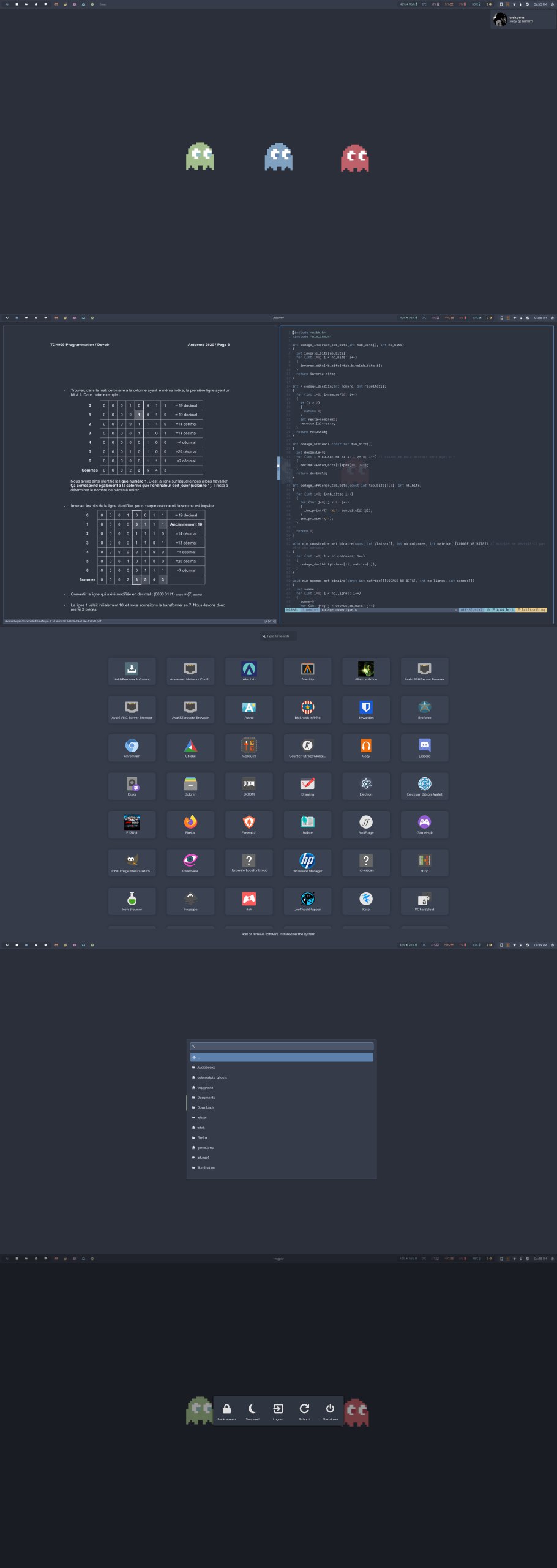Open KCharSelect application

pos(424,902)
